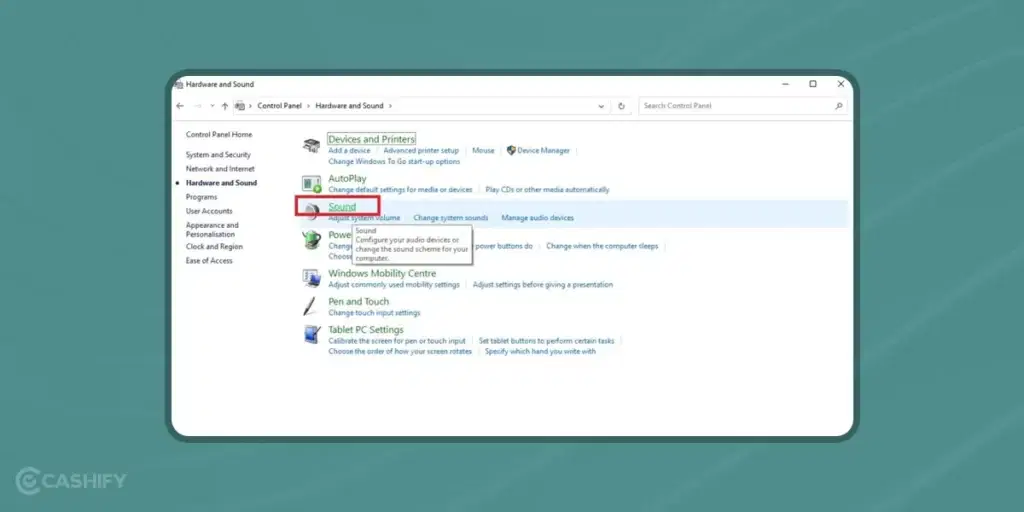Click Set tablet buttons to perform certain tasks
The width and height of the screenshot is (1024, 512).
547,341
